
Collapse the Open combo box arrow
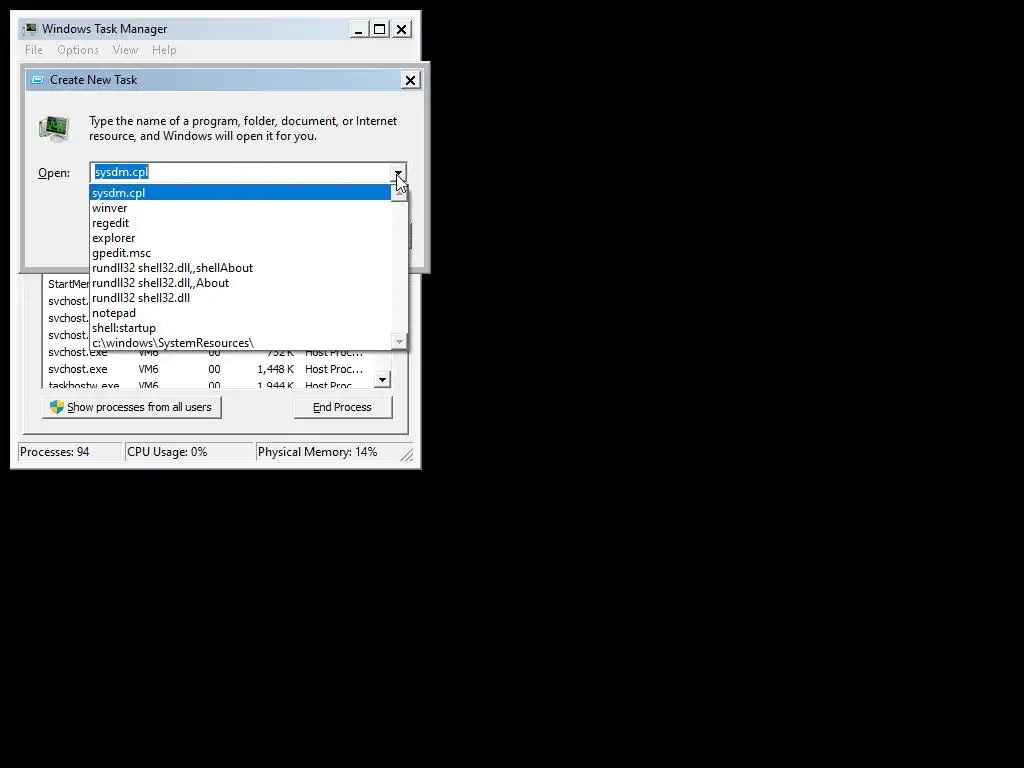pyautogui.click(x=398, y=172)
